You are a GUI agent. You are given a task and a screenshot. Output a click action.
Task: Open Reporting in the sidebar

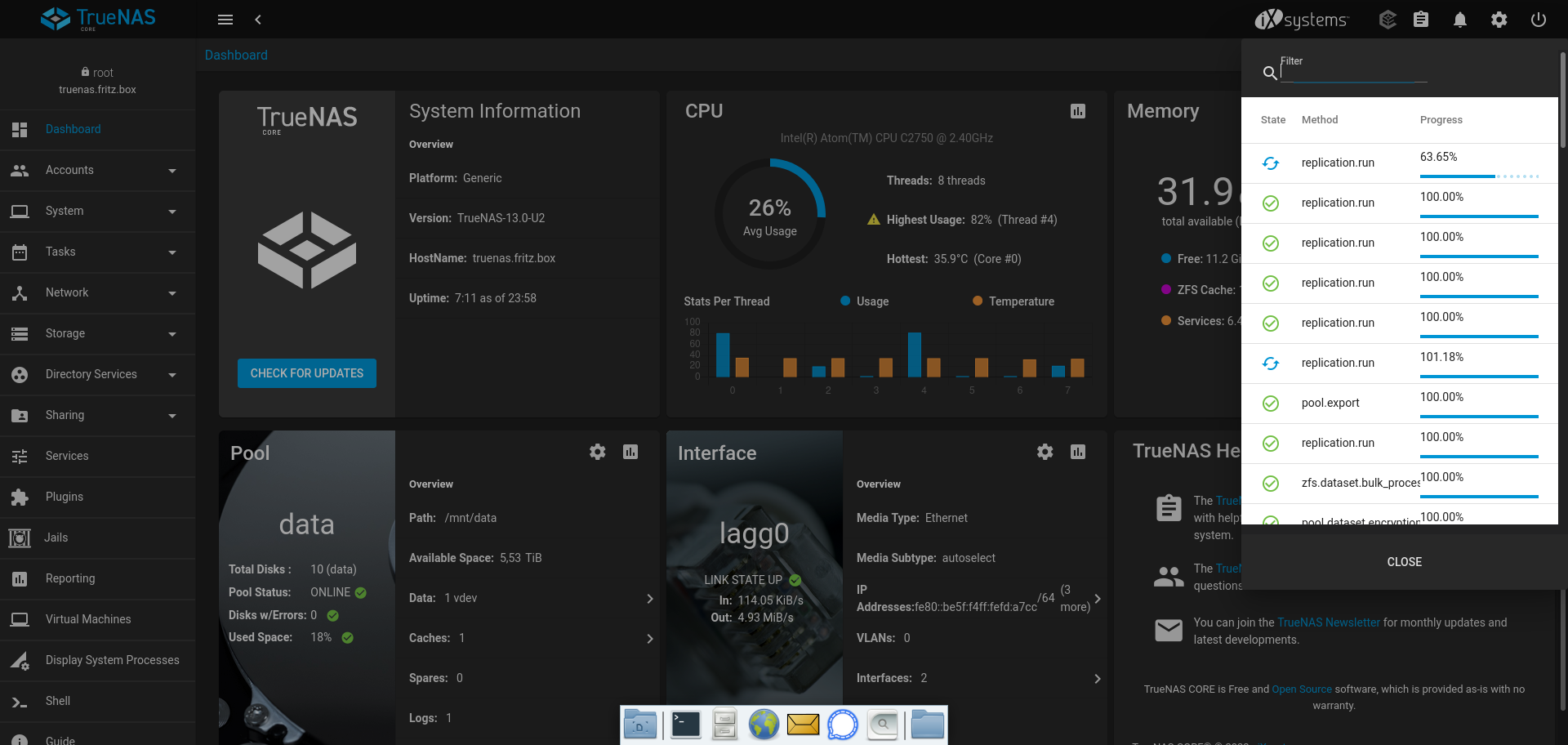click(x=98, y=578)
